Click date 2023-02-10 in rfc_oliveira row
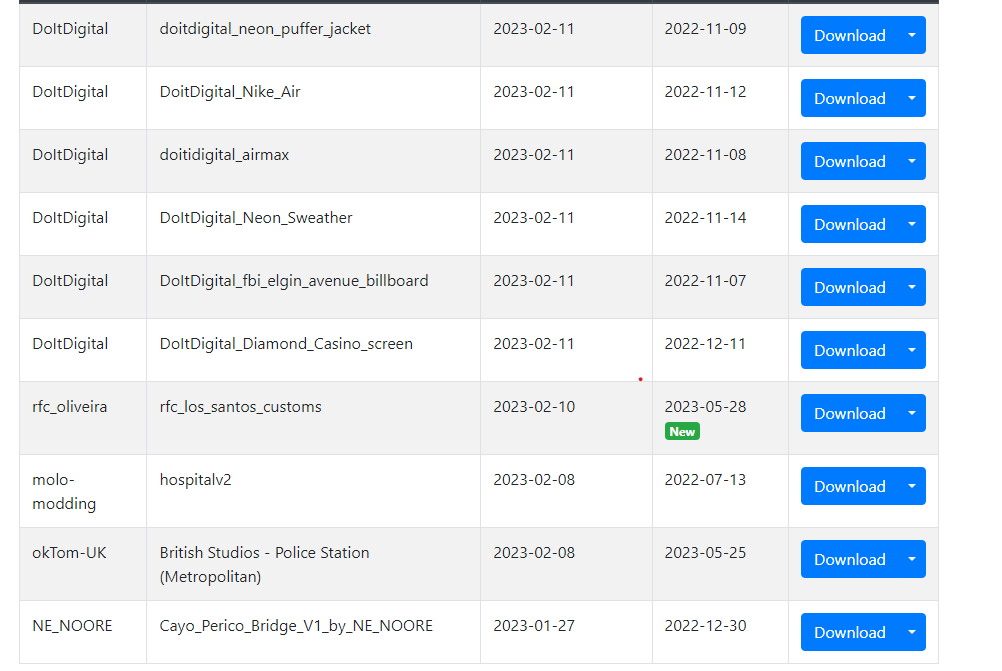 tap(534, 406)
